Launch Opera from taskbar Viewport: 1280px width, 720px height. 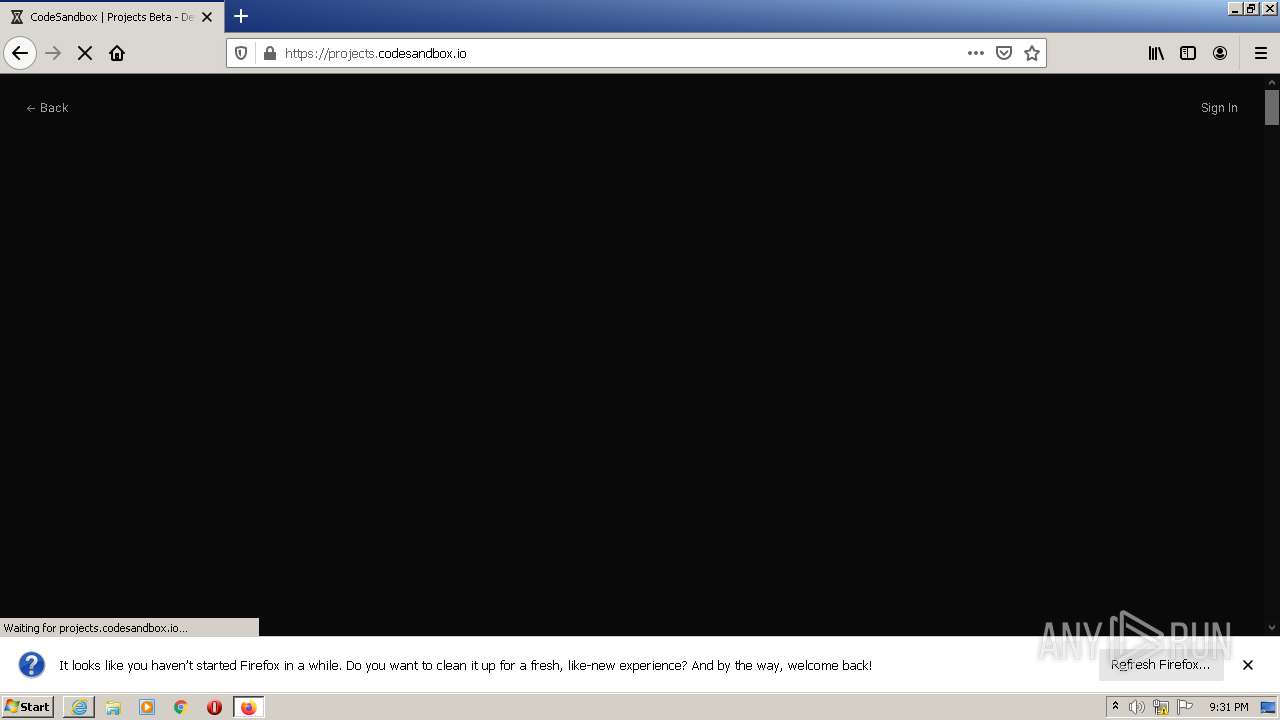point(214,707)
